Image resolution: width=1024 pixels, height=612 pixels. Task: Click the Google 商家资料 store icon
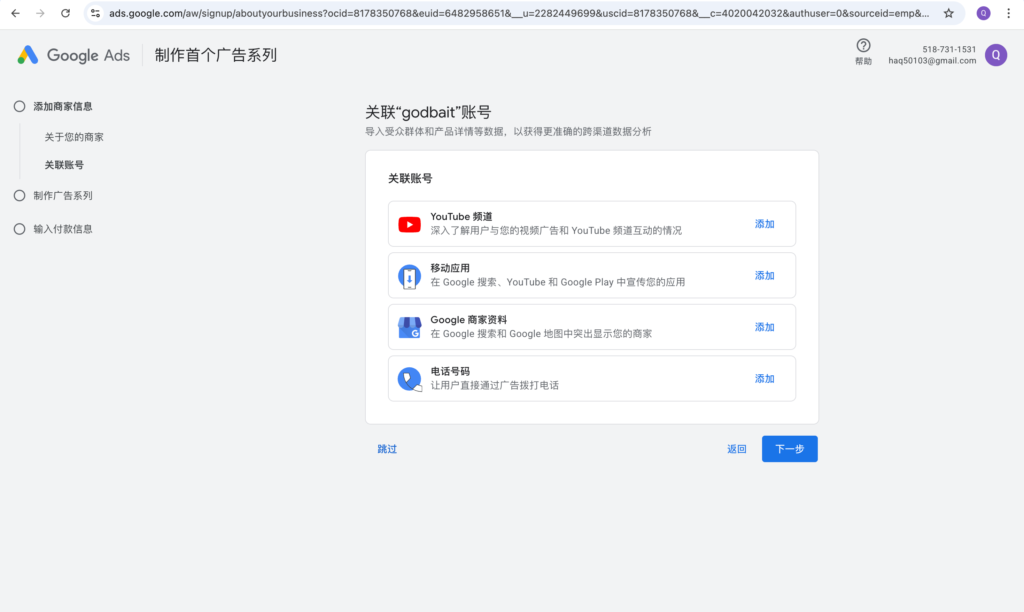[x=409, y=327]
